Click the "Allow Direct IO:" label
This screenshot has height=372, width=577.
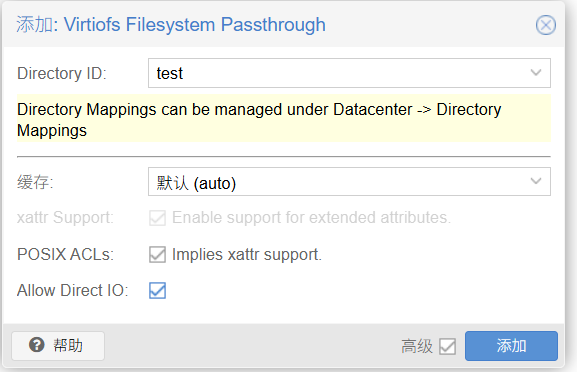point(72,290)
